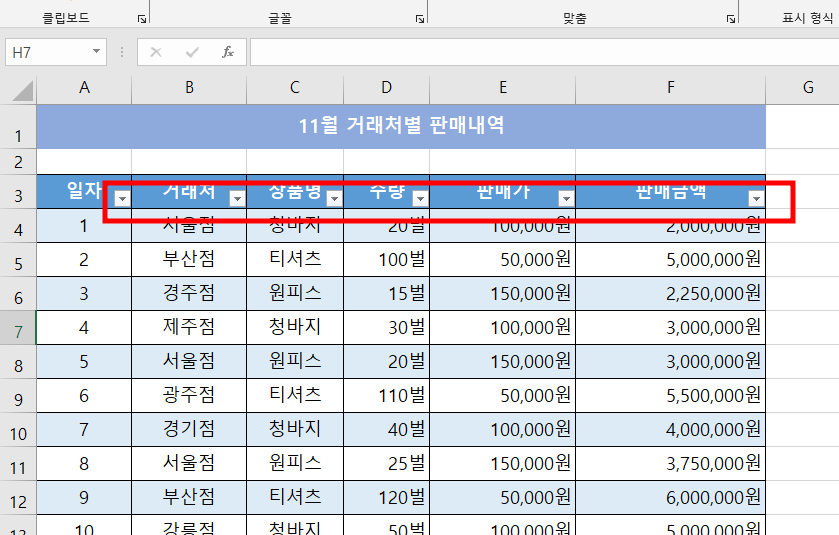
Task: Select row 7 header
Action: [x=18, y=327]
